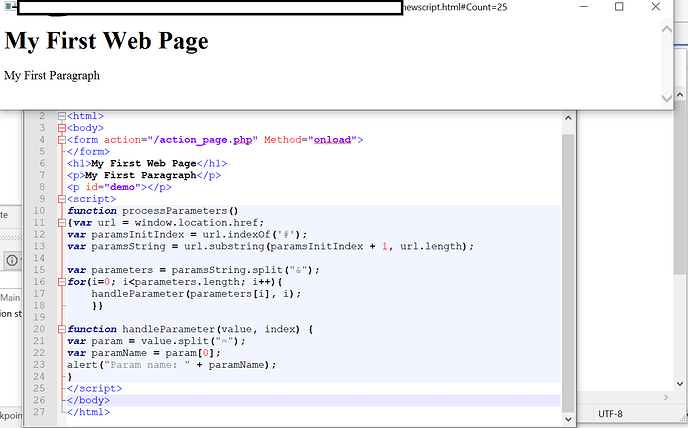Click the </body> closing tag on line 26

click(x=88, y=401)
